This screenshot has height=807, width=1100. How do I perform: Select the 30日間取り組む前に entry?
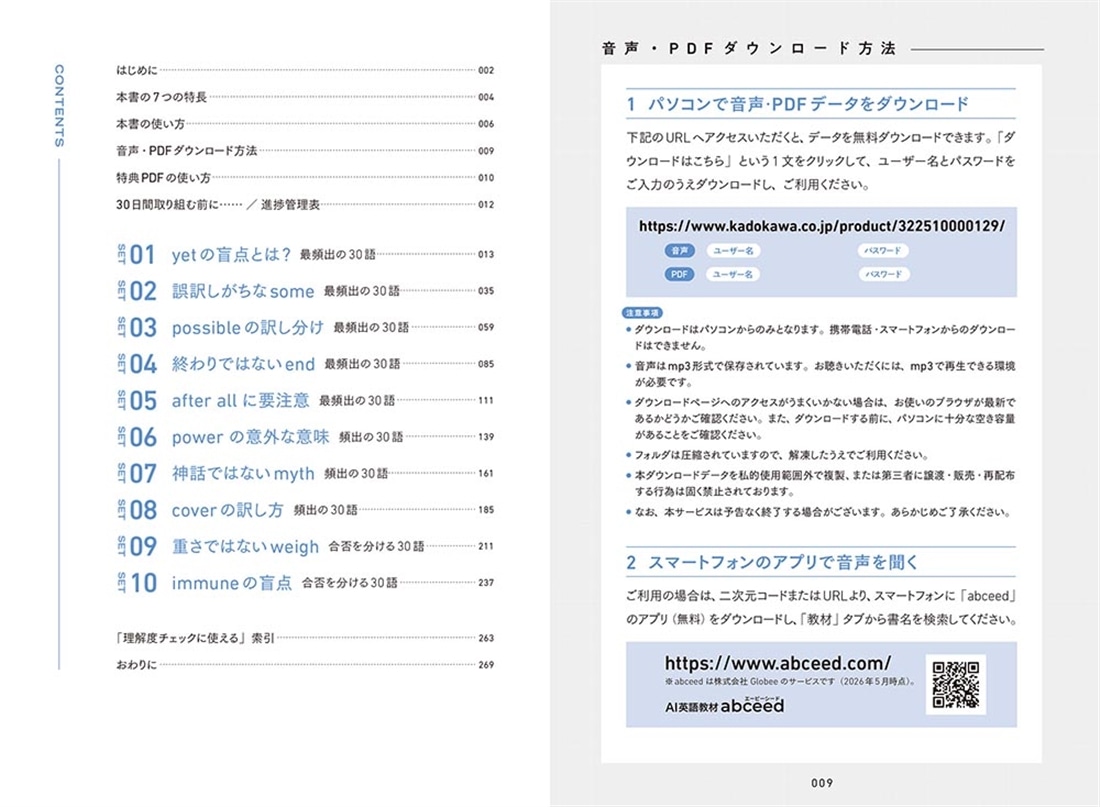coord(304,204)
